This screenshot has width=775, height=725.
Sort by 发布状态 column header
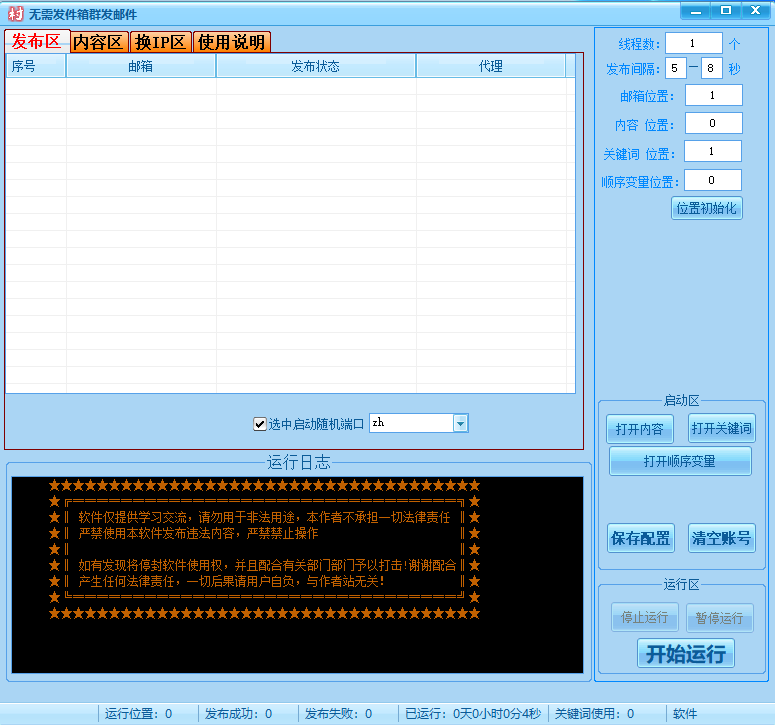(x=315, y=66)
